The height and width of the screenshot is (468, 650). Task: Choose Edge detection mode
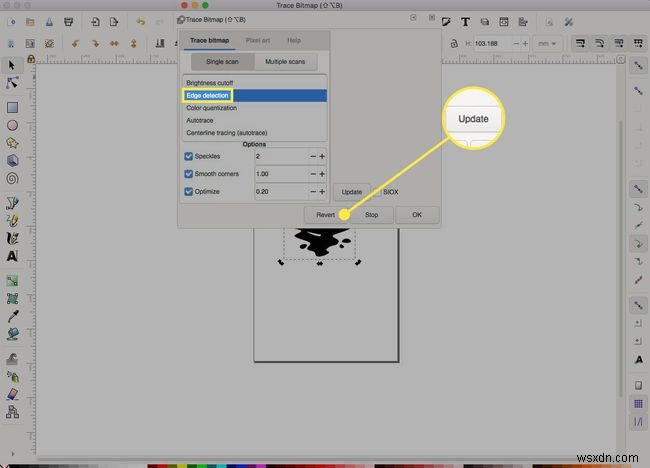tap(255, 95)
